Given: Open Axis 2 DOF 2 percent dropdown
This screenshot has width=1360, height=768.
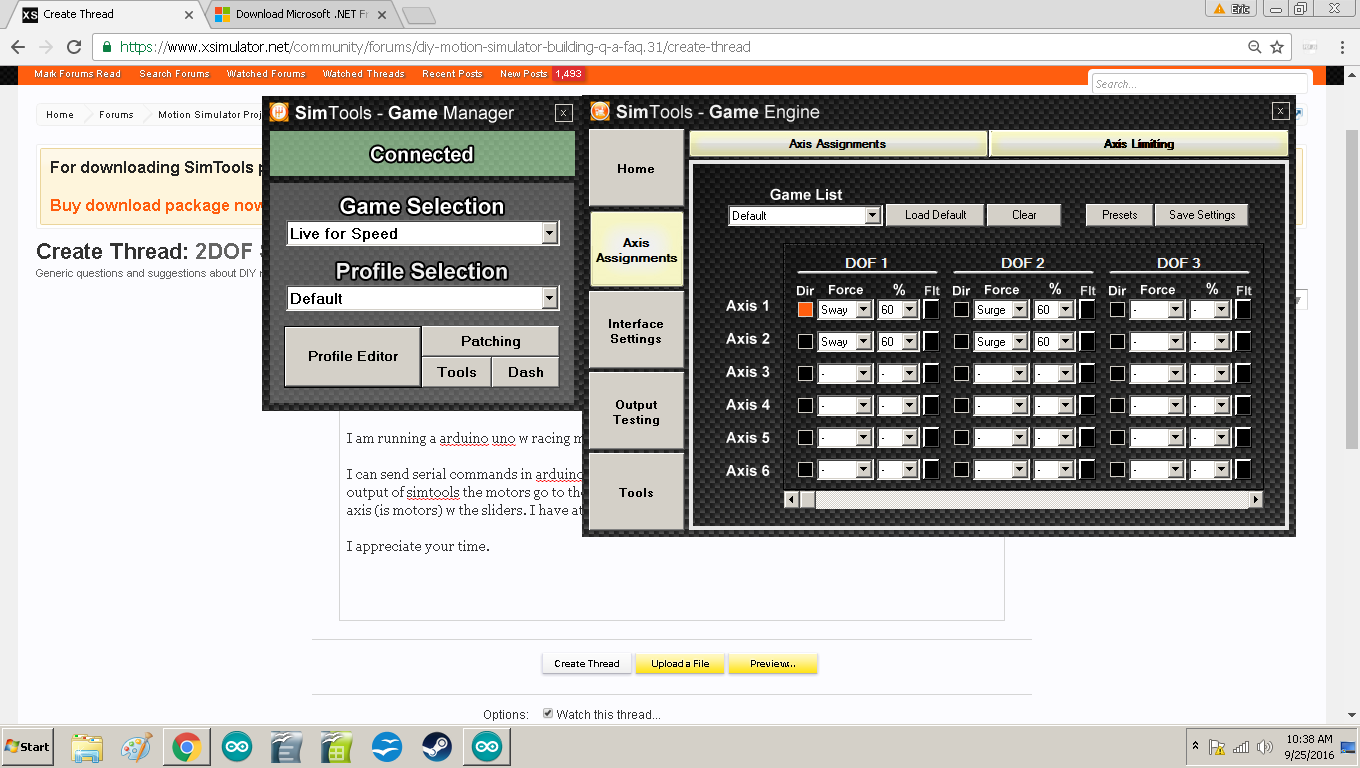Looking at the screenshot, I should click(1065, 341).
